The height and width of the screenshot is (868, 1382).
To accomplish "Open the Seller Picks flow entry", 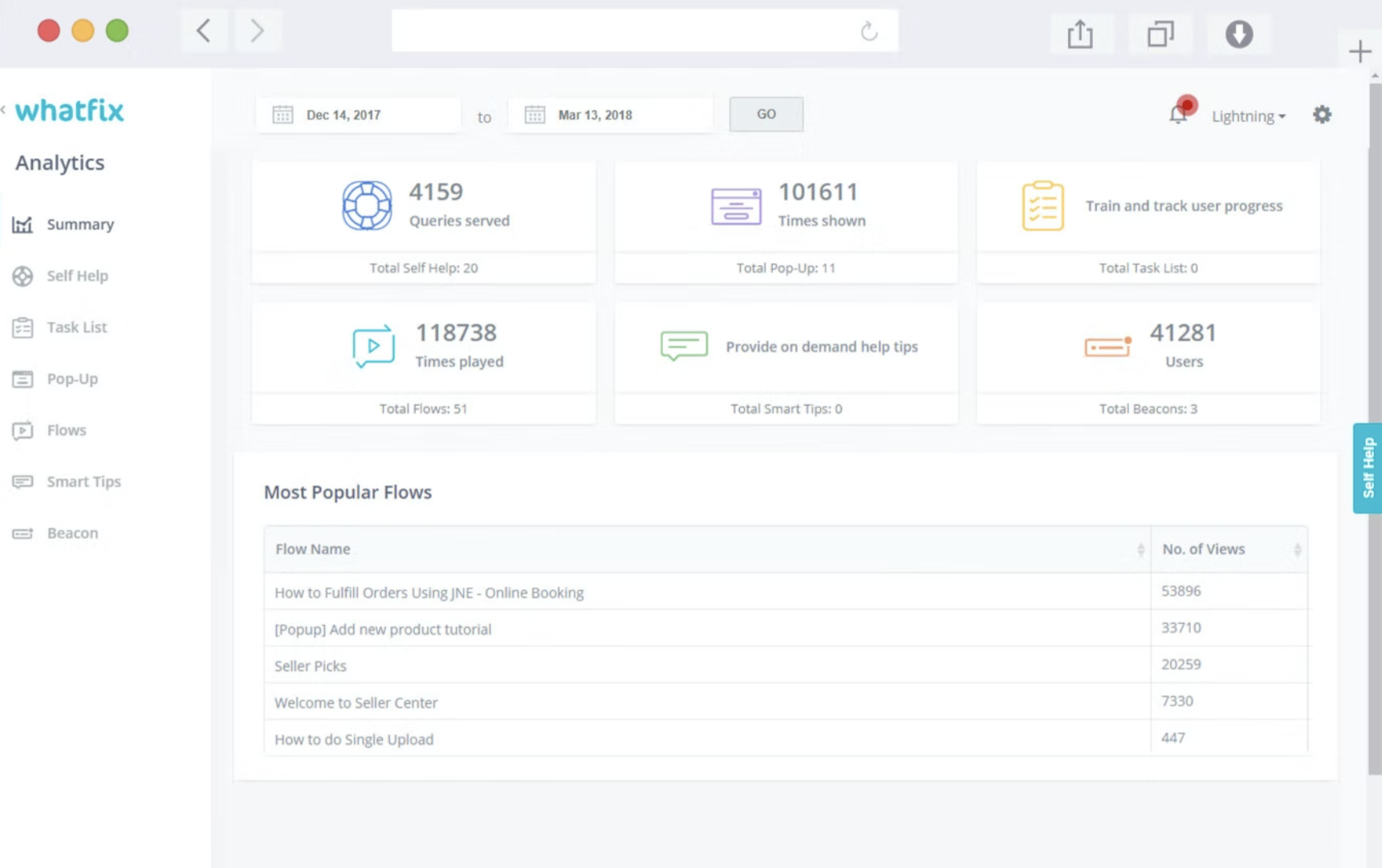I will tap(311, 665).
